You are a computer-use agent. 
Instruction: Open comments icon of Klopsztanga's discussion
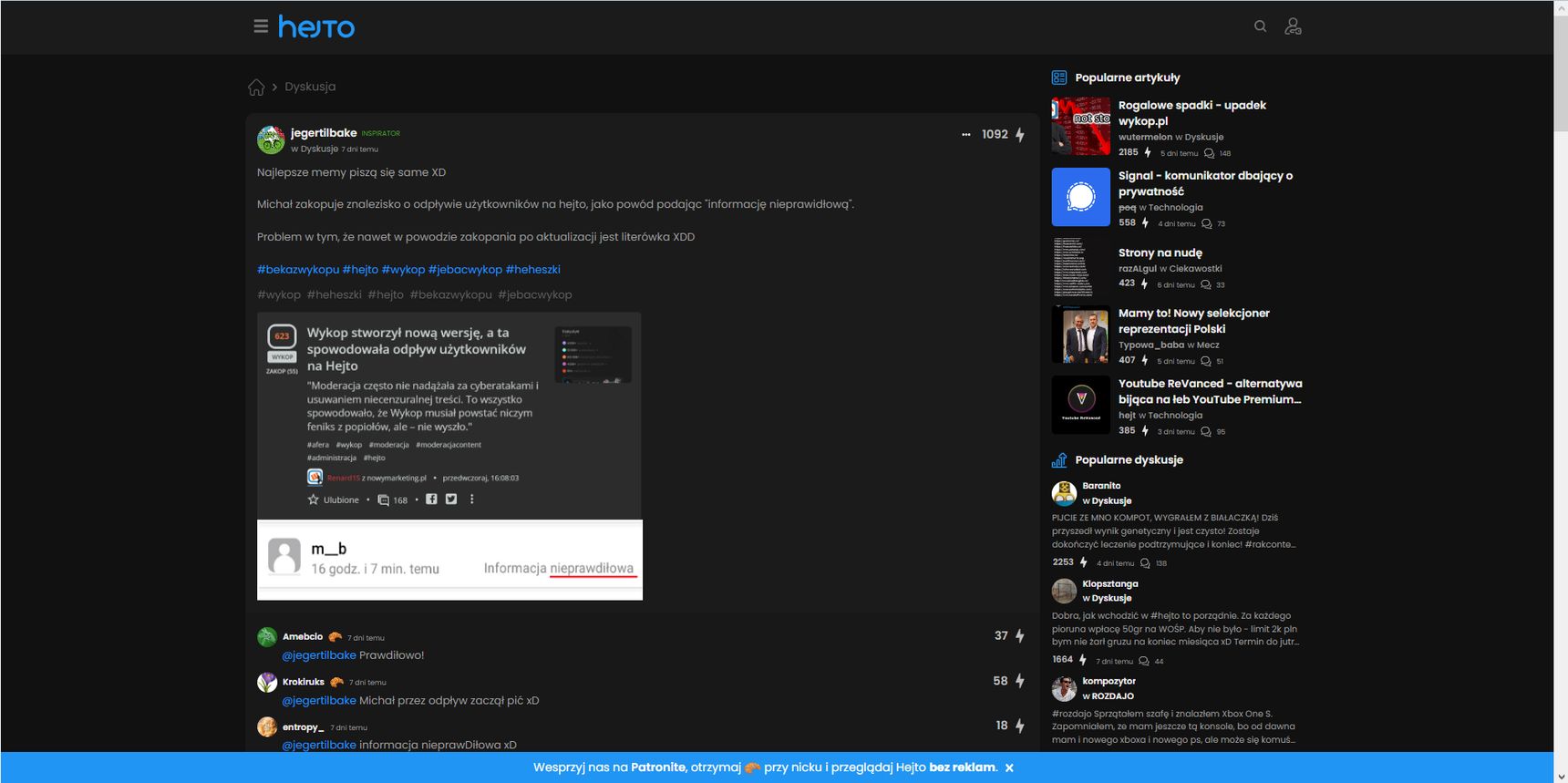coord(1144,661)
